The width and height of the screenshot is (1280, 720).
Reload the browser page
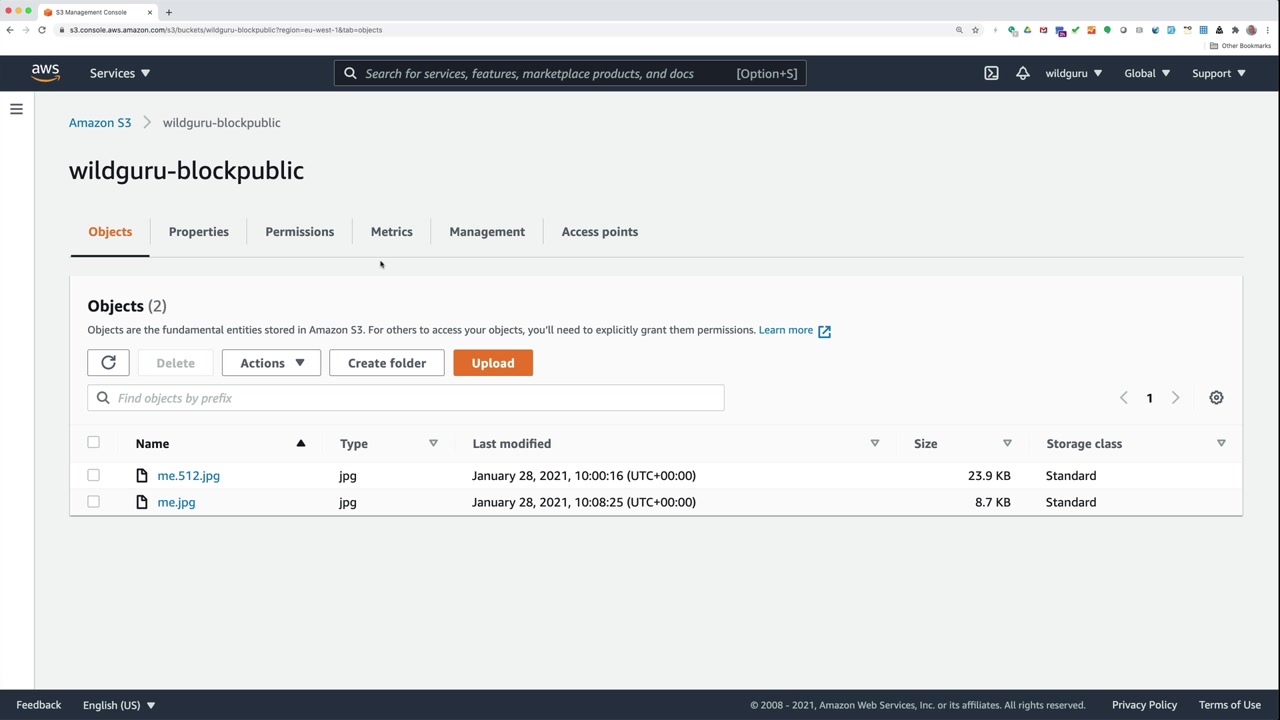42,30
